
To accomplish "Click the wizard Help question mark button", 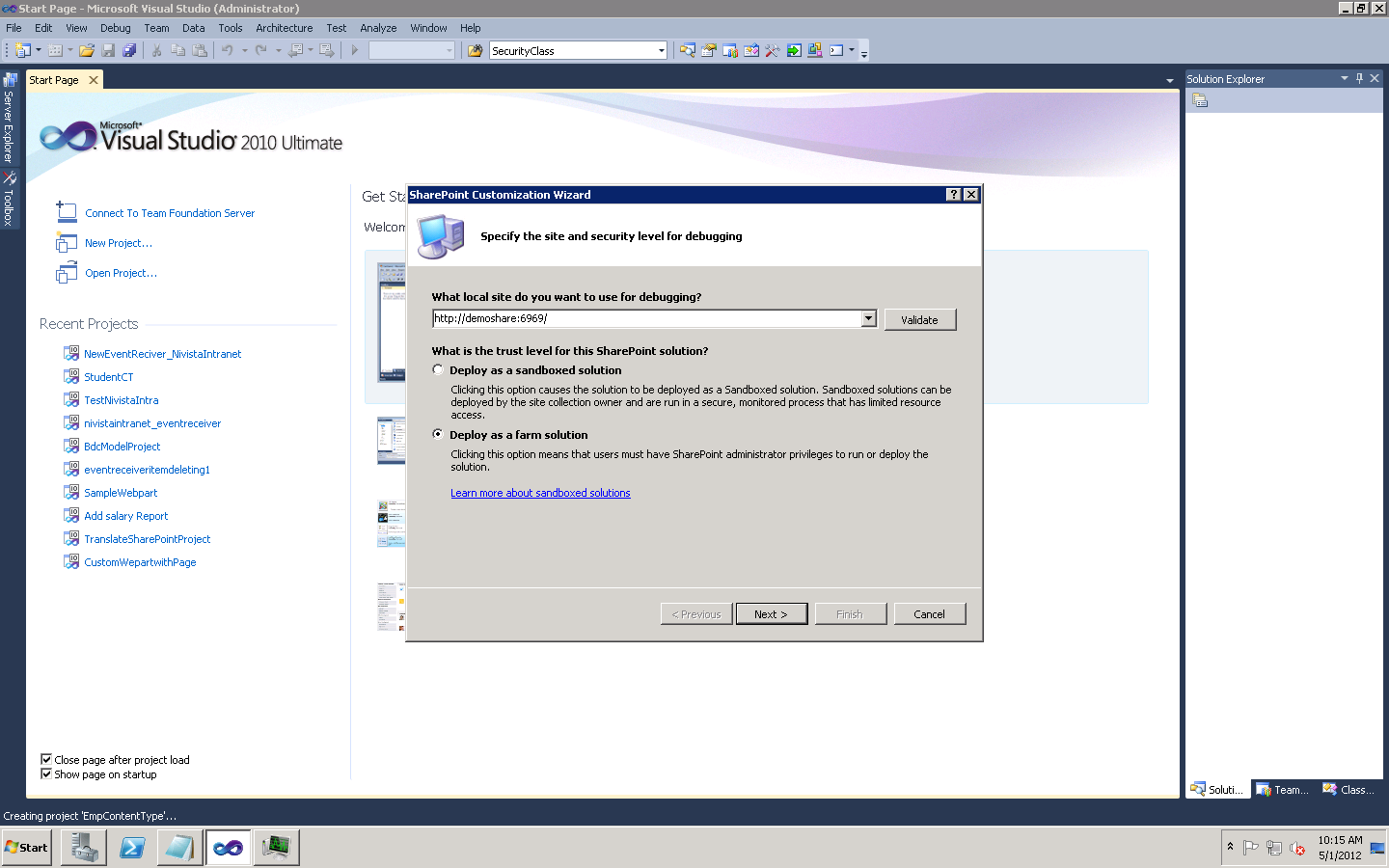I will [x=954, y=194].
